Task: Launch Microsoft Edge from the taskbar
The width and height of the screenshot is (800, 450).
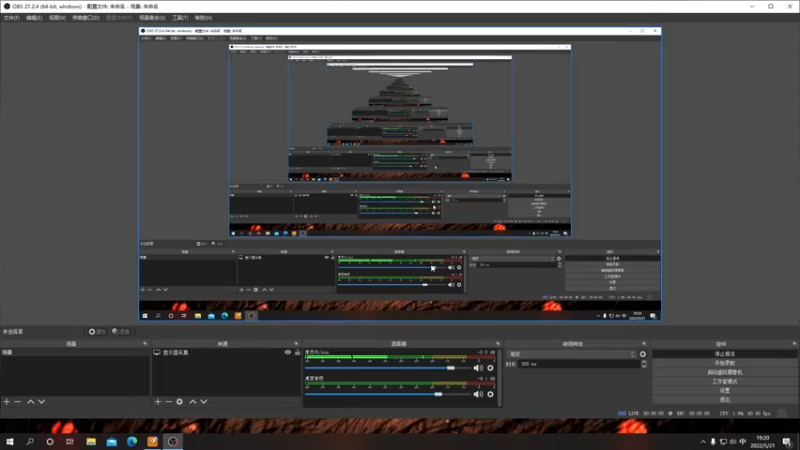Action: click(x=132, y=441)
